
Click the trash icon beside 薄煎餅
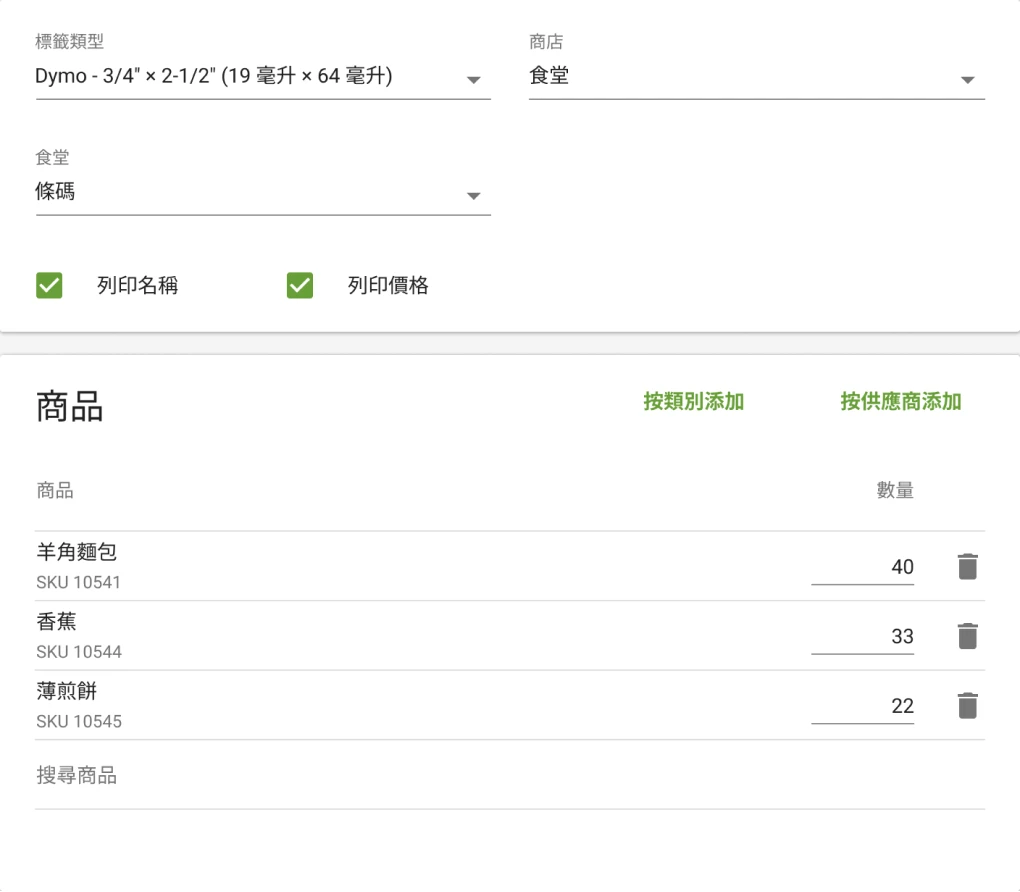pyautogui.click(x=967, y=706)
